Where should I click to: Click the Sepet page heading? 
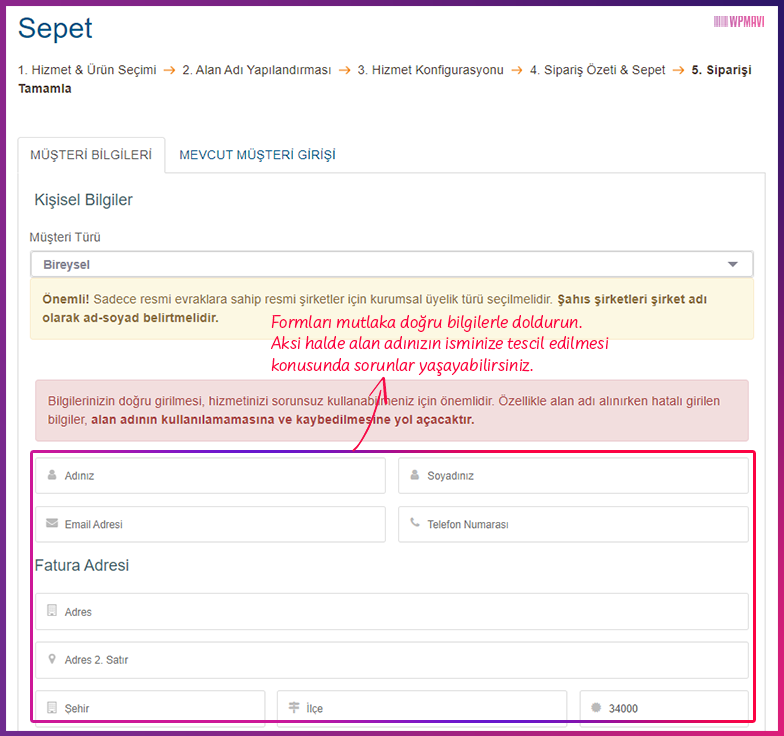[x=55, y=28]
